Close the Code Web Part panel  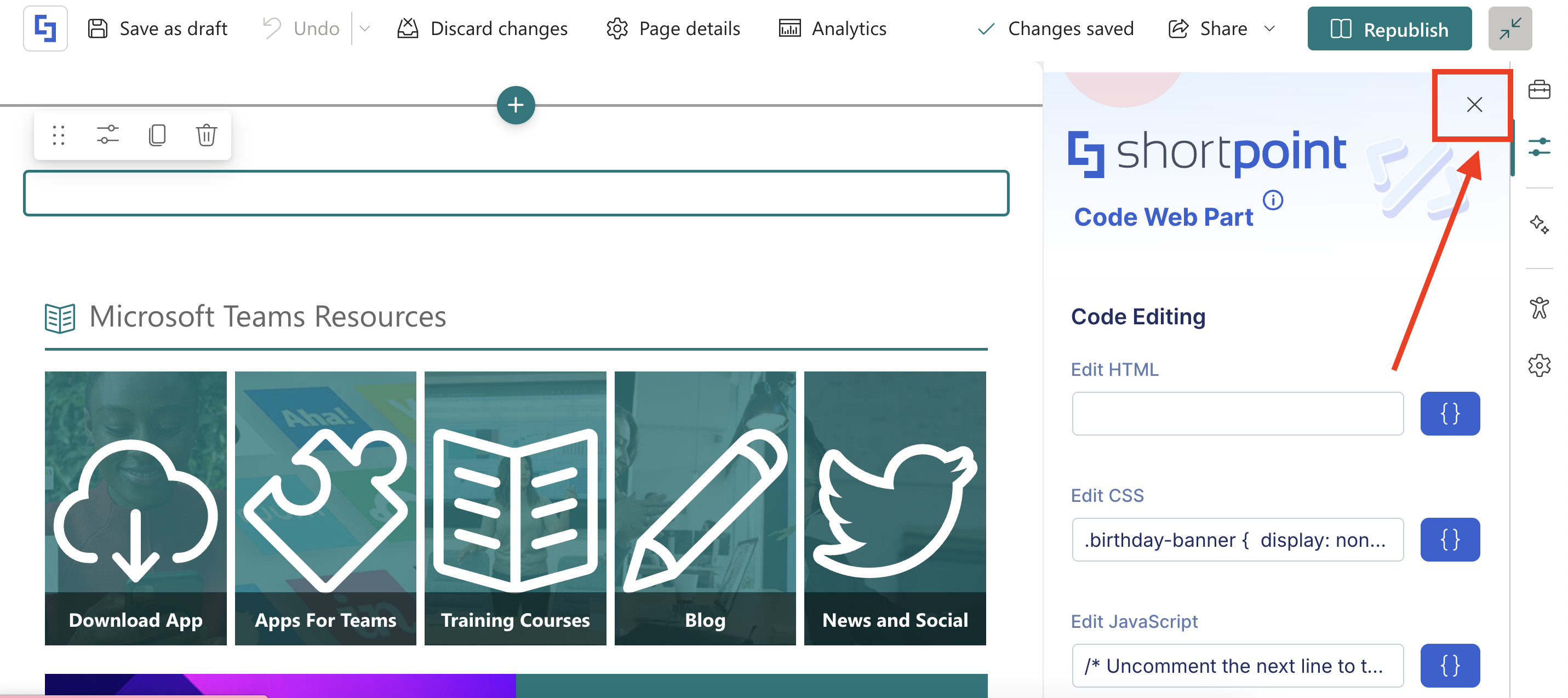[1474, 105]
